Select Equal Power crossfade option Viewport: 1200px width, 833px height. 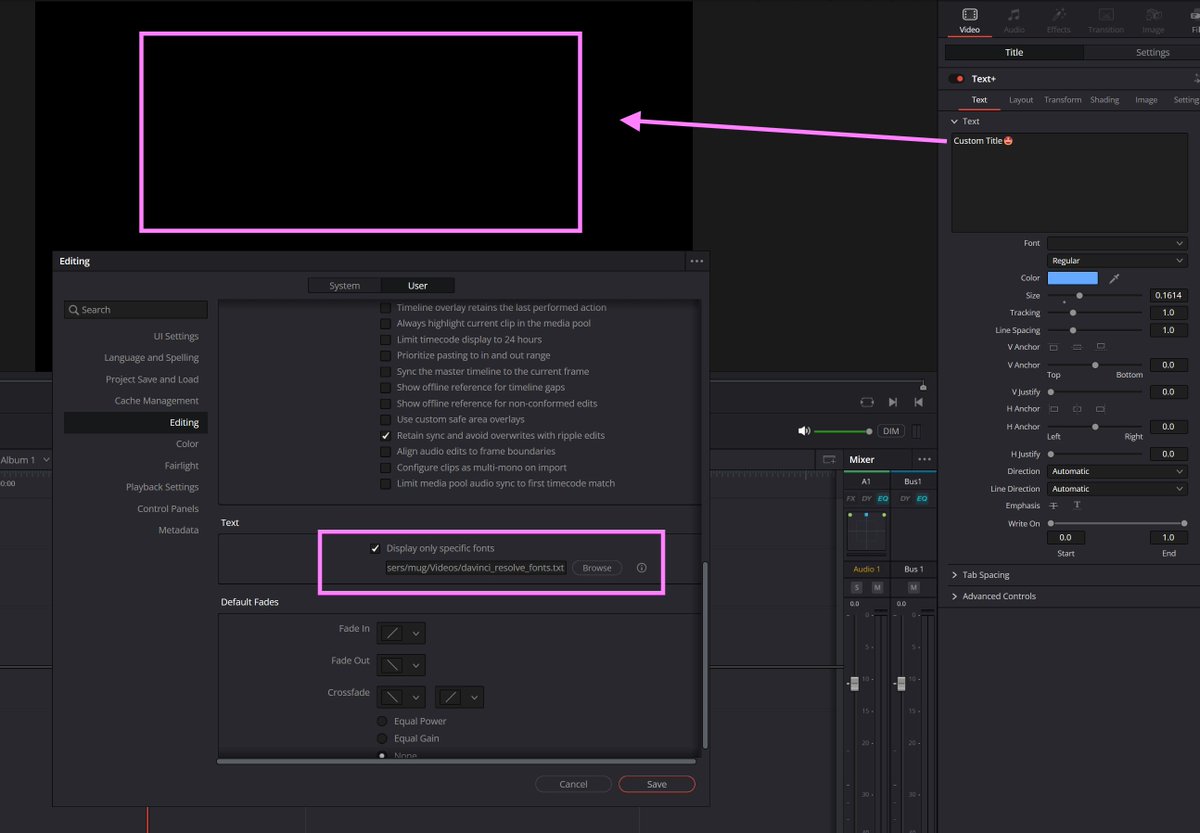tap(382, 721)
